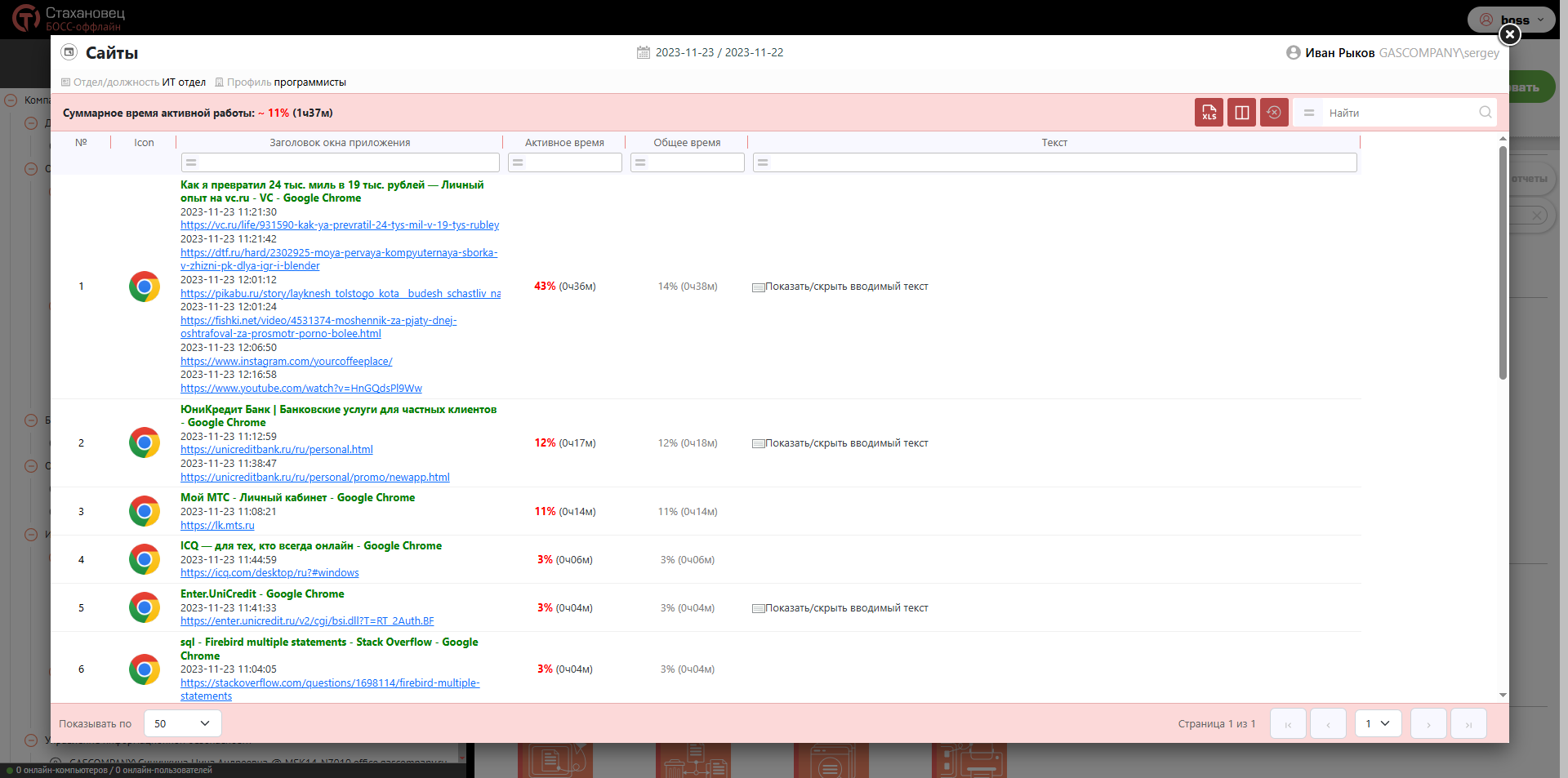Toggle typed text for ЮниКредит Банк row
The height and width of the screenshot is (778, 1568).
click(840, 443)
